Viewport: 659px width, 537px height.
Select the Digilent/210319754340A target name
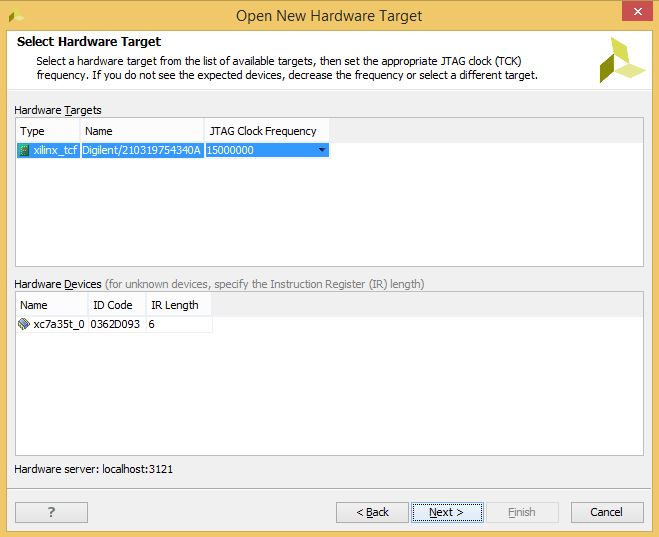pyautogui.click(x=141, y=150)
